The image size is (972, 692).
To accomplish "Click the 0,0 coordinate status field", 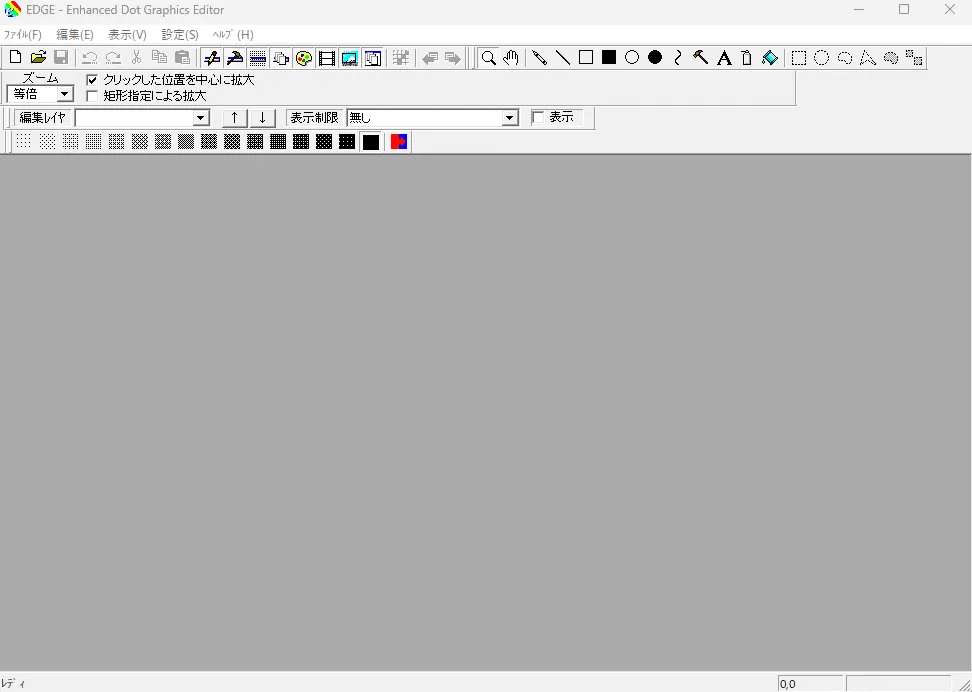I will tap(810, 684).
